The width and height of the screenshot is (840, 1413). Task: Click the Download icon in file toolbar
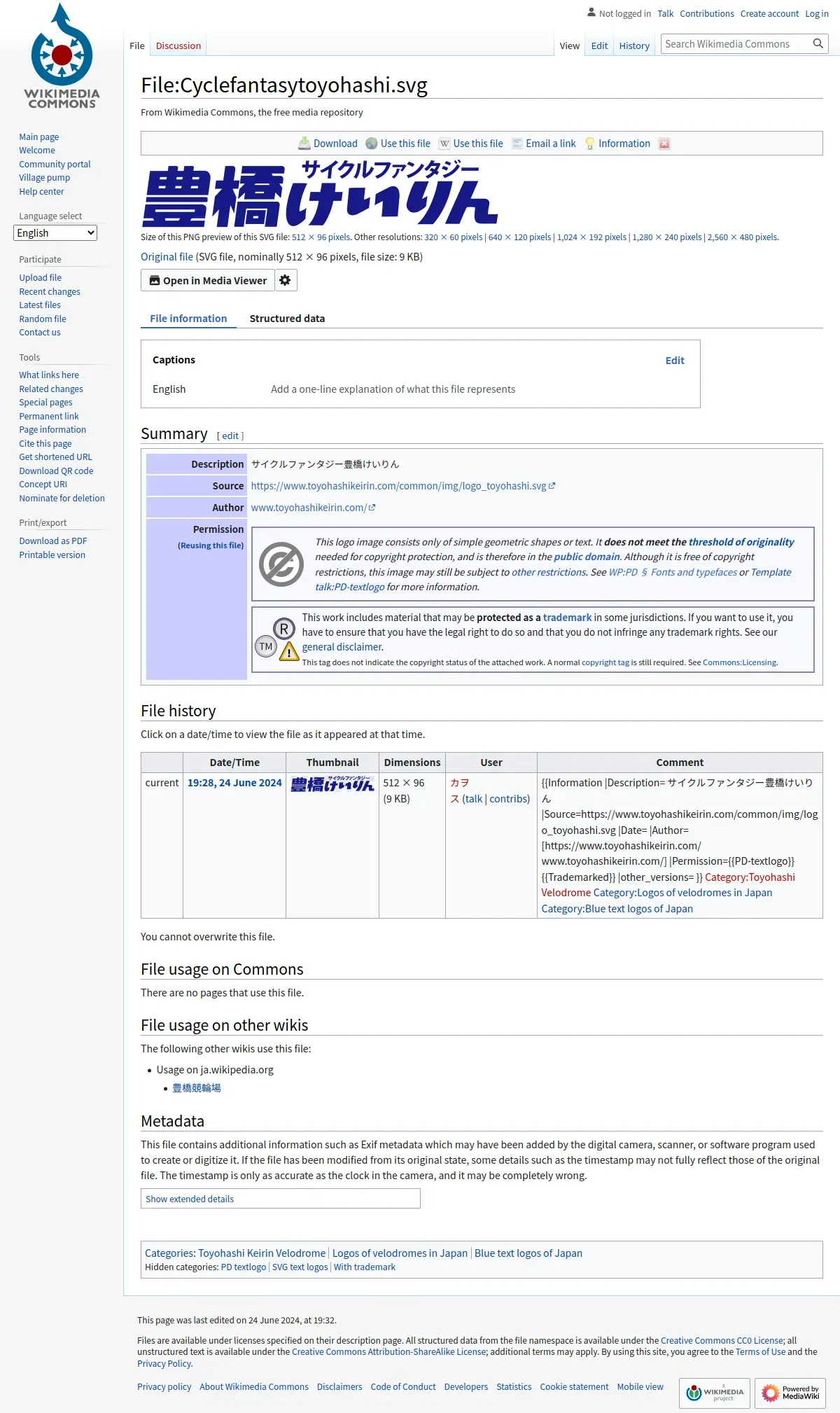click(304, 144)
